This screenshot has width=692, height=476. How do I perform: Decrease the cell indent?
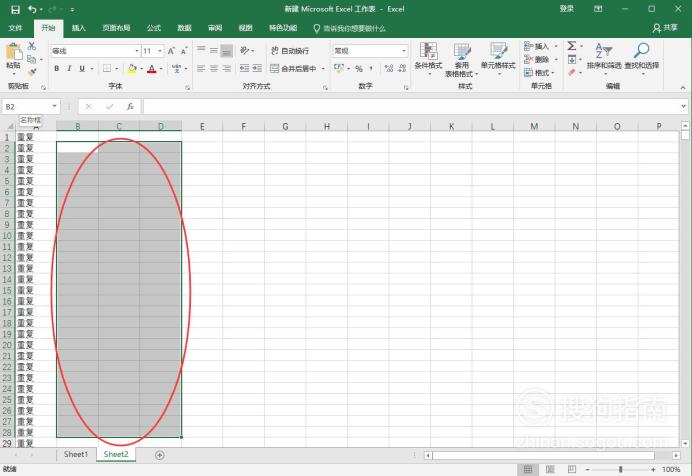click(244, 68)
